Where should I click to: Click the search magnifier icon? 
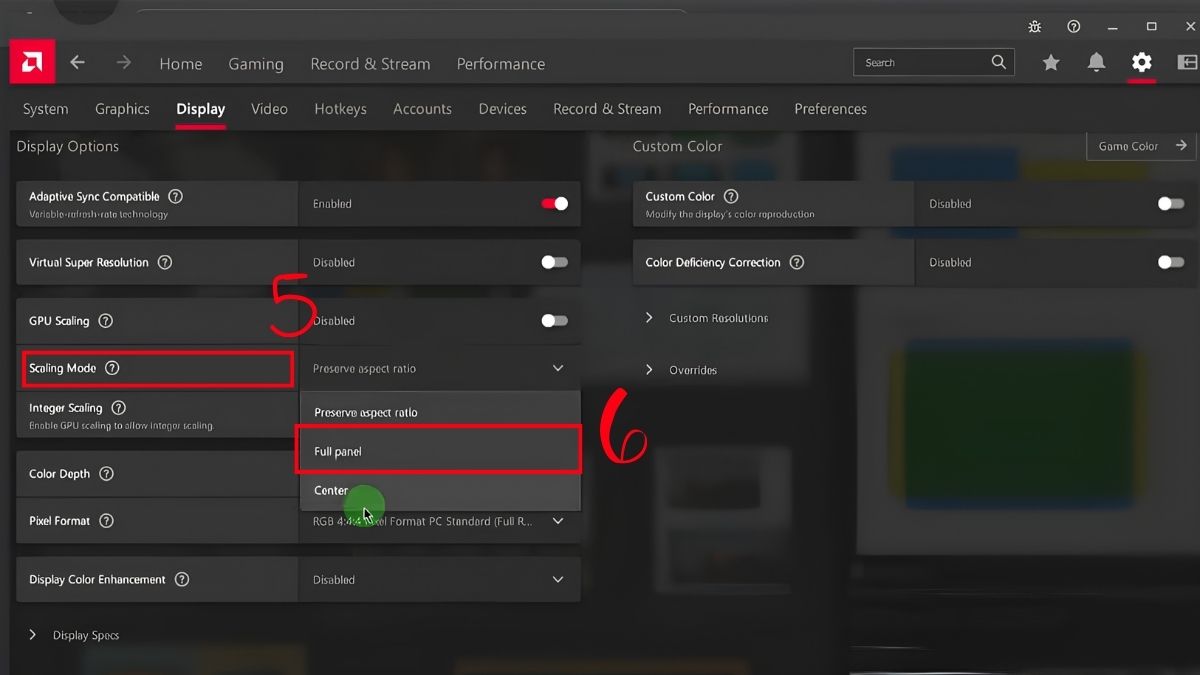[998, 61]
